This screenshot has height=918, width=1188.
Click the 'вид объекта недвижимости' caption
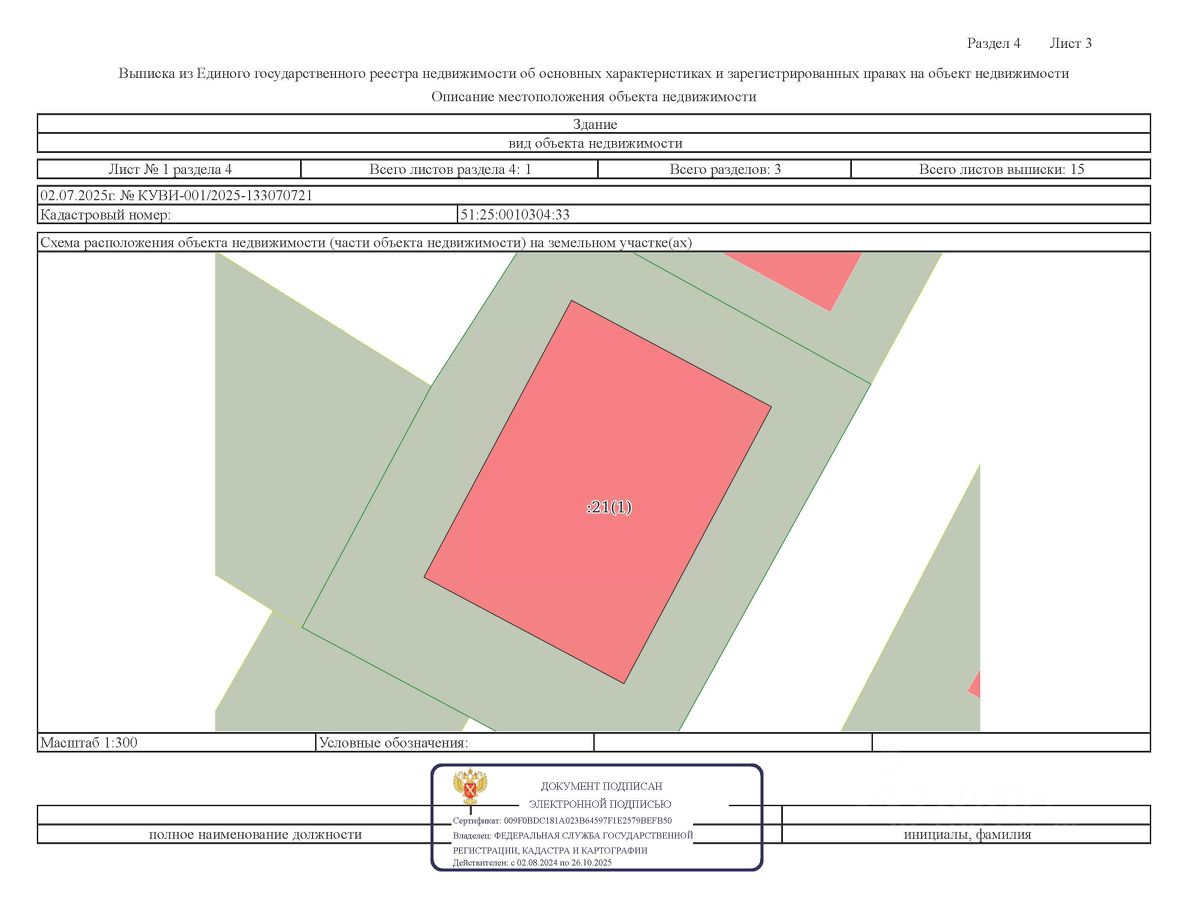tap(594, 142)
